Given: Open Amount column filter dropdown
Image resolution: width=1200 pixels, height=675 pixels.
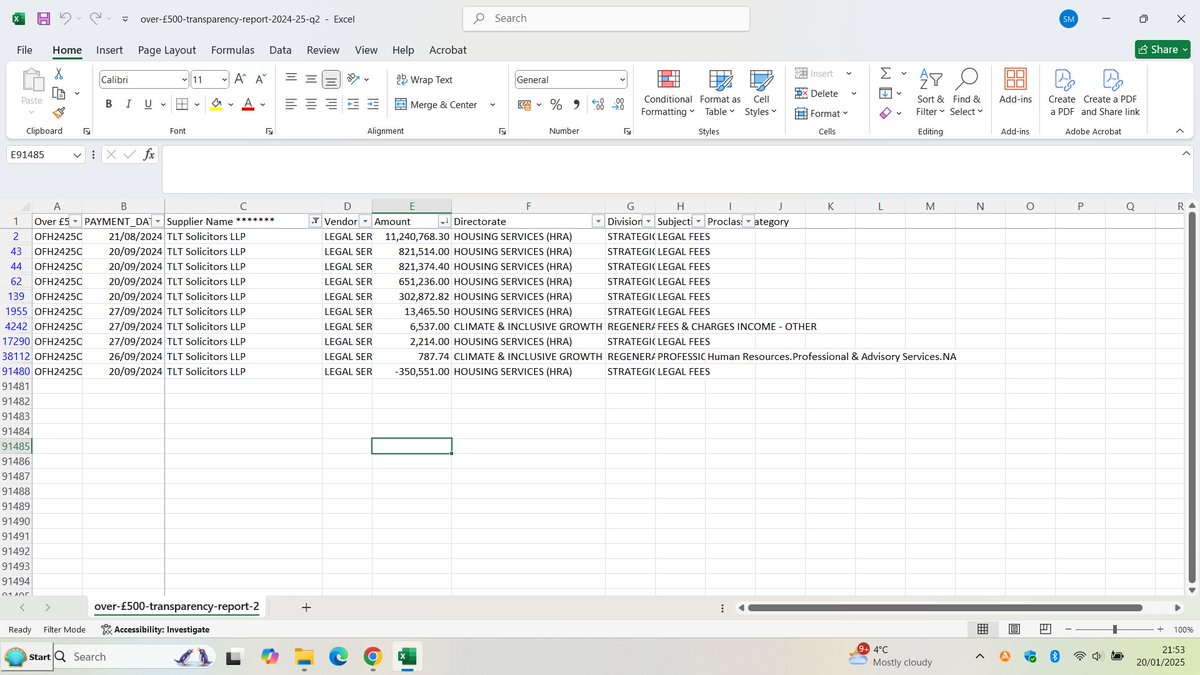Looking at the screenshot, I should tap(444, 221).
